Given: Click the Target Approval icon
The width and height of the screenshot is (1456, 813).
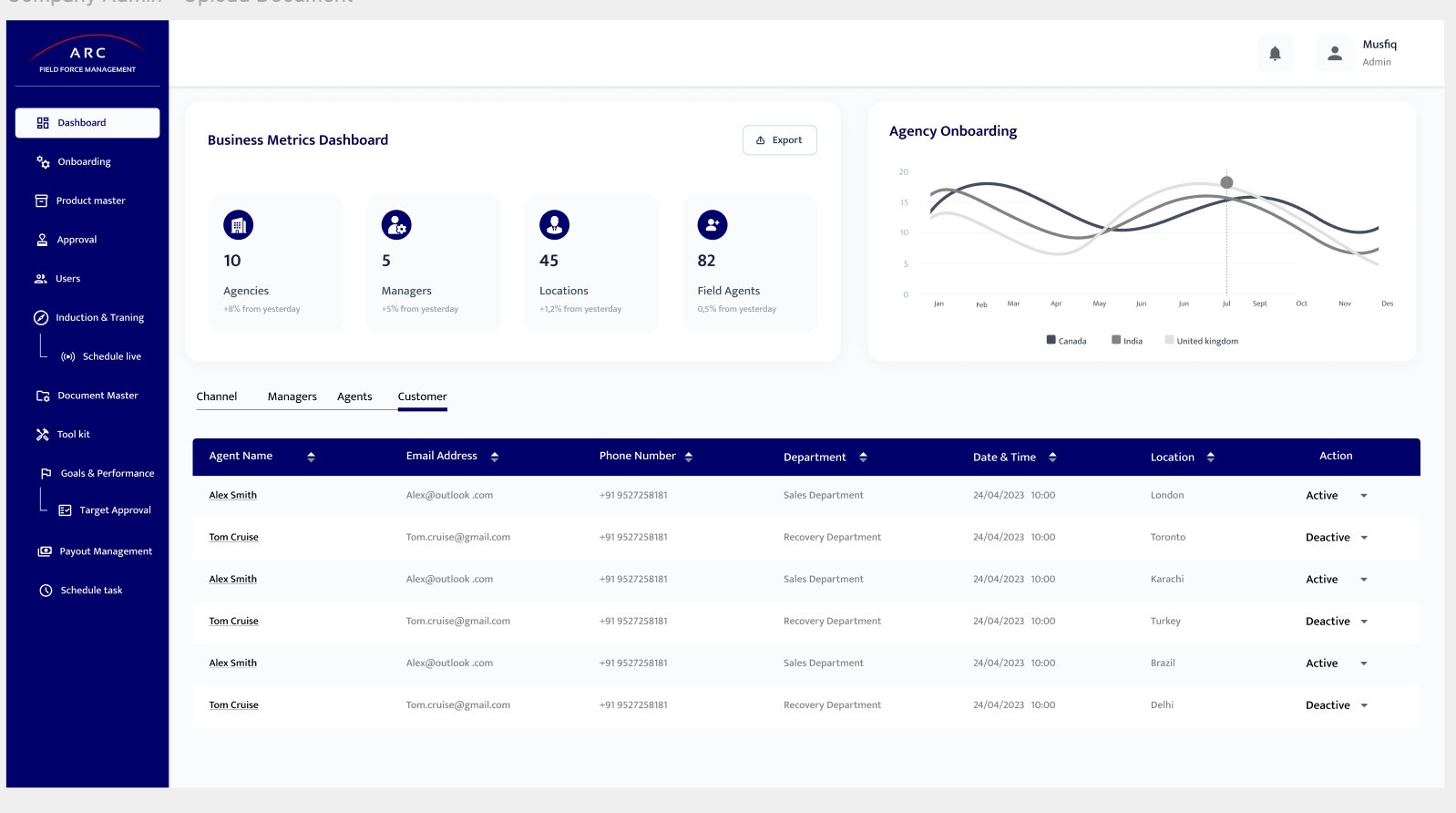Looking at the screenshot, I should pos(65,510).
